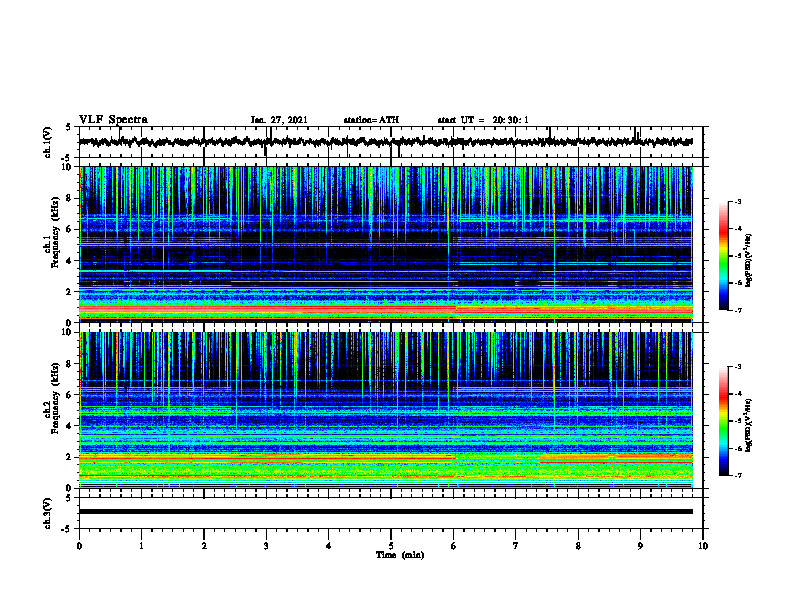Click the ch.1 spectrogram color scale bar
Screen dimensions: 792x612
(x=723, y=256)
